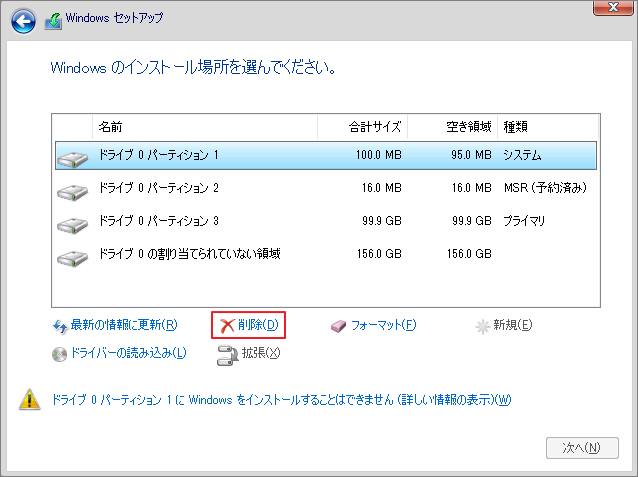This screenshot has width=638, height=477.
Task: Click the 16.0 MB total size cell
Action: (x=382, y=188)
